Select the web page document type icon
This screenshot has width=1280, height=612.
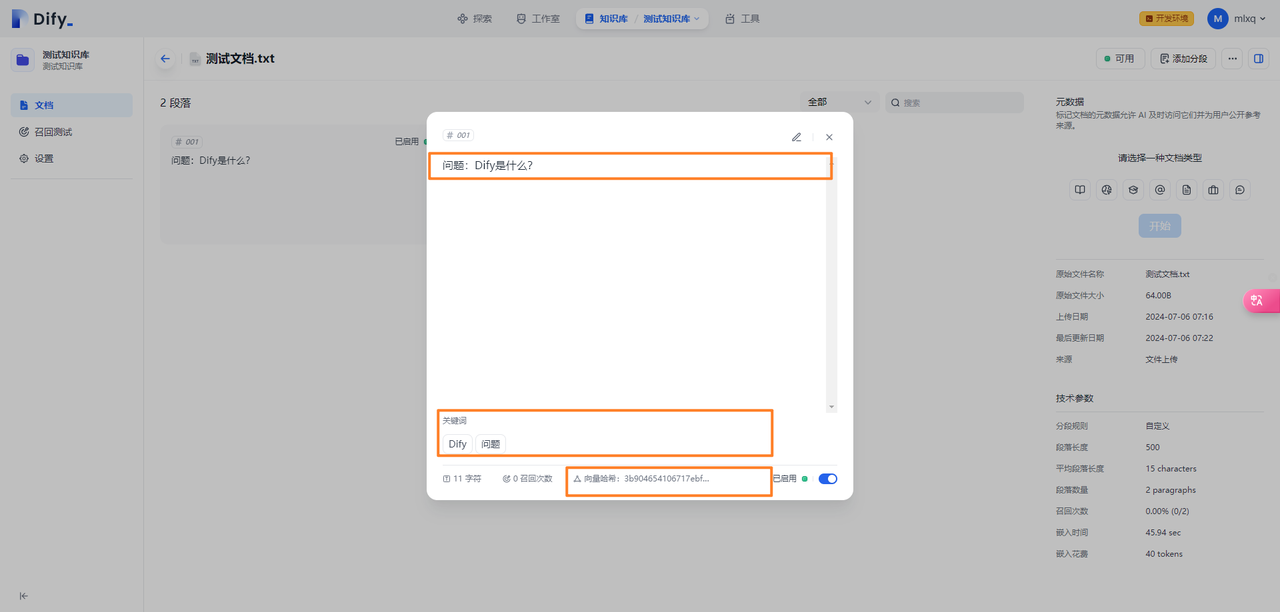coord(1107,190)
